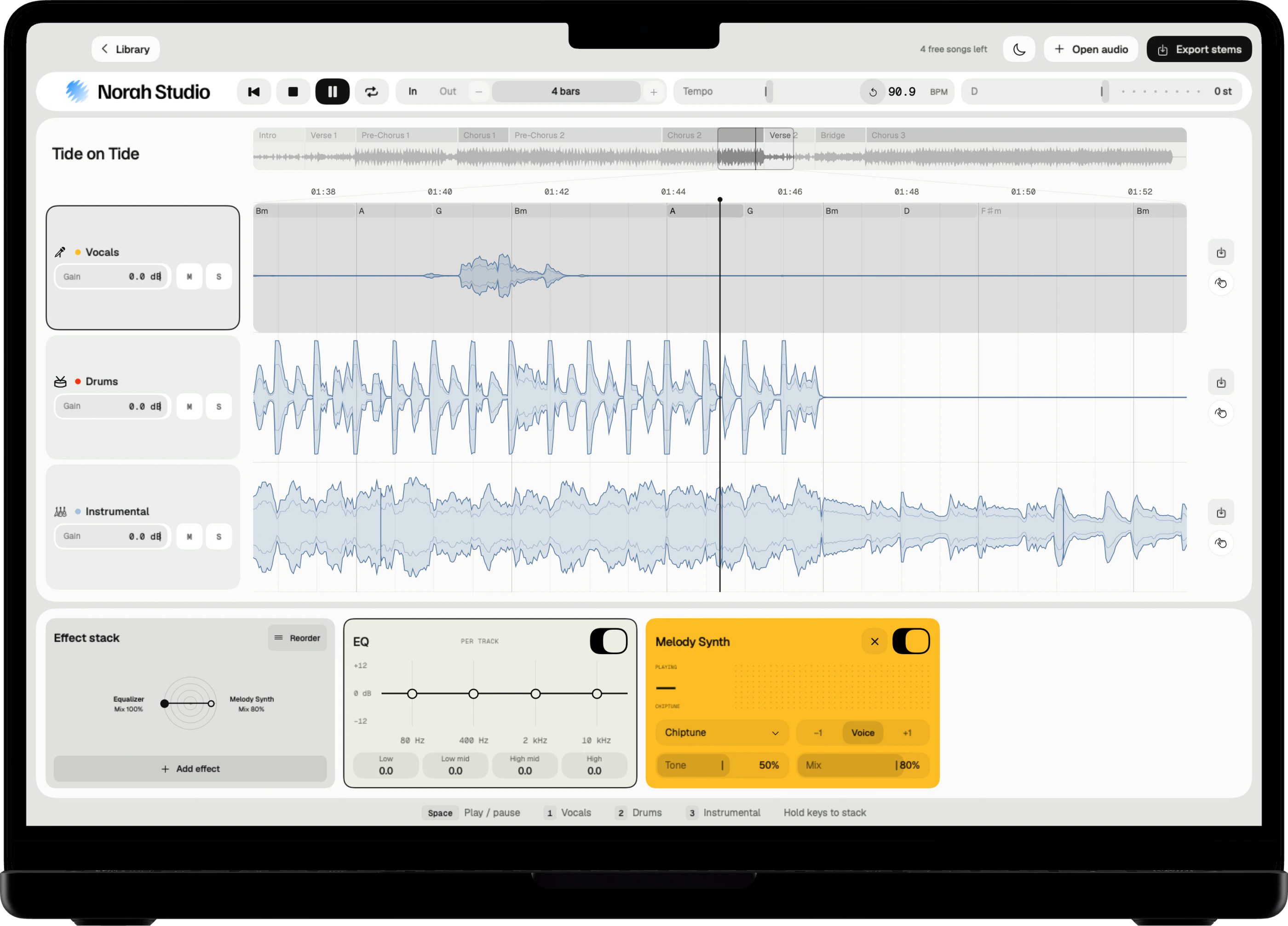The width and height of the screenshot is (1288, 926).
Task: Remove the Melody Synth effect with X
Action: pos(874,642)
